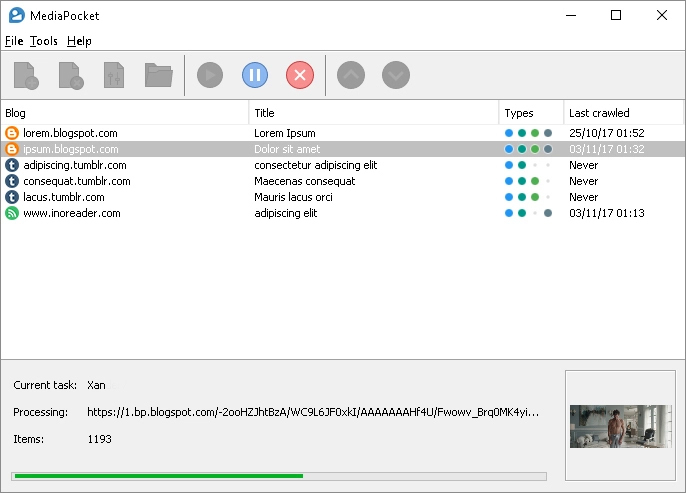
Task: Open blog settings via the sliders icon
Action: (114, 75)
